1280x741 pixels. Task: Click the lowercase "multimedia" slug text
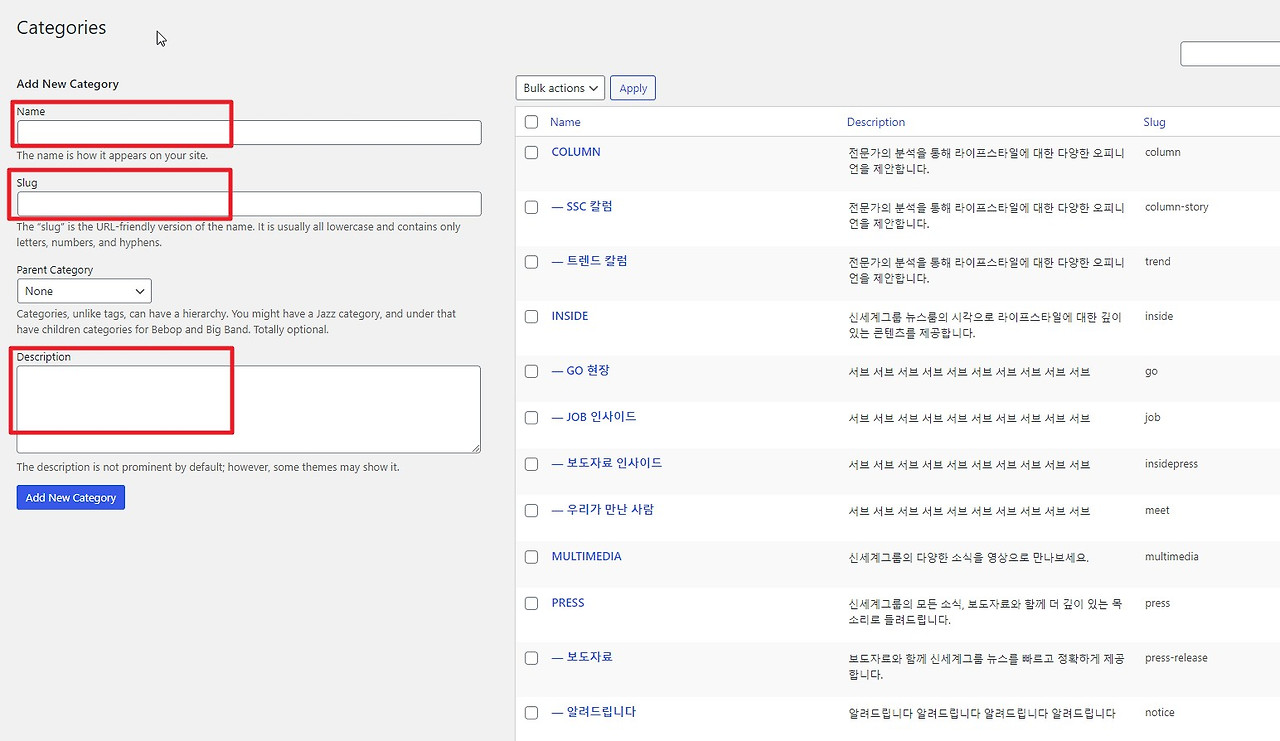[x=1172, y=557]
